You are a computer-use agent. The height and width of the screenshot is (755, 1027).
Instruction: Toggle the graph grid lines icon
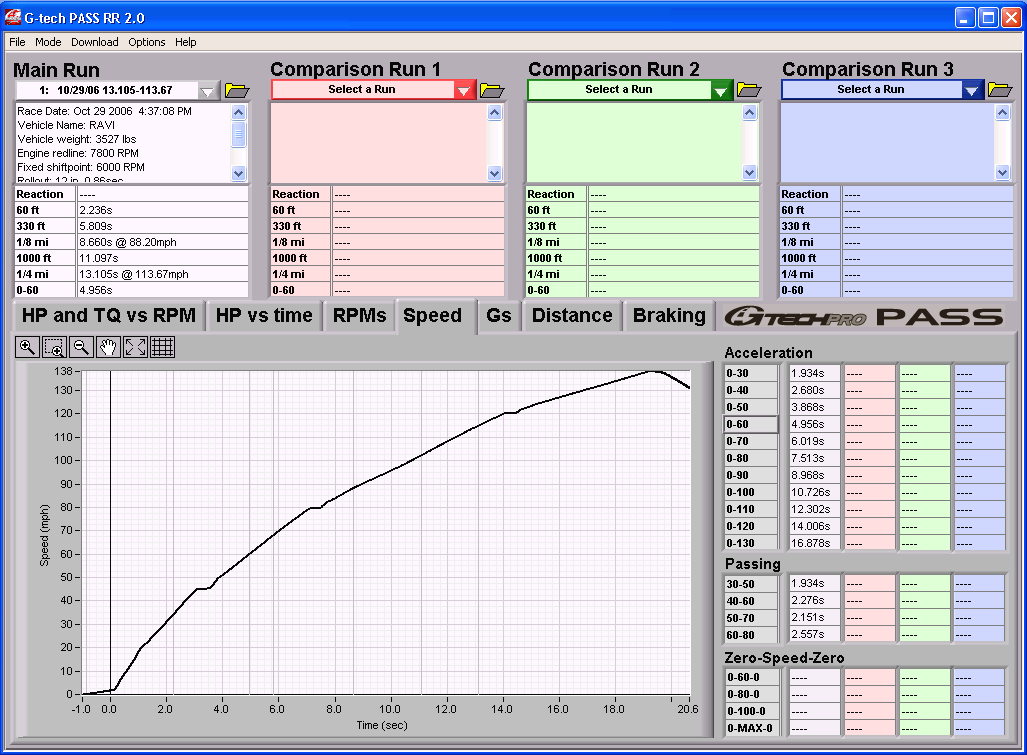pyautogui.click(x=162, y=347)
